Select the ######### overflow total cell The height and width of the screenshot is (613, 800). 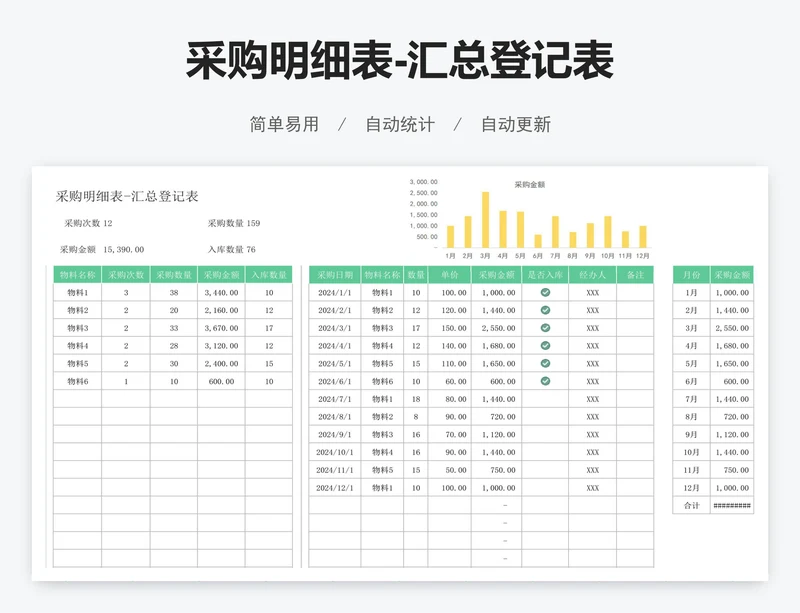732,505
